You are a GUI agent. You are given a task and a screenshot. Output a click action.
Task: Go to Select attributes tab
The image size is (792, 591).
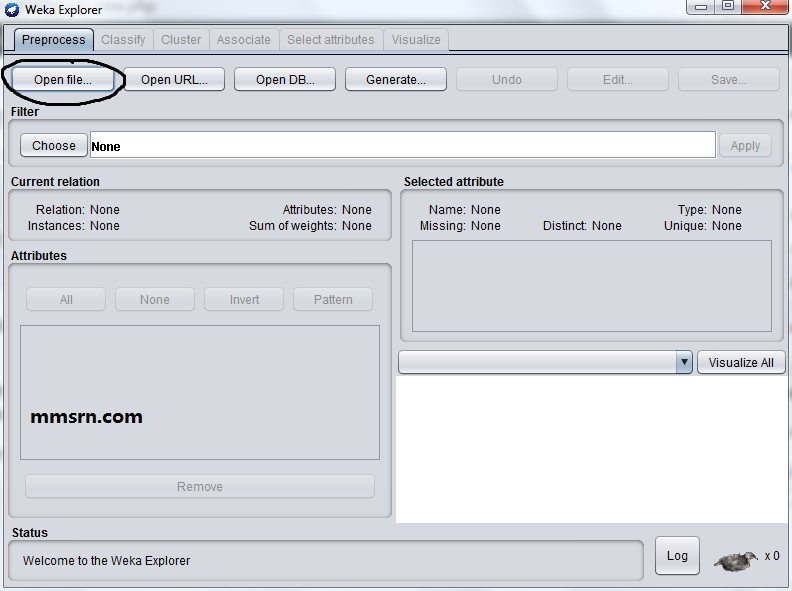331,40
